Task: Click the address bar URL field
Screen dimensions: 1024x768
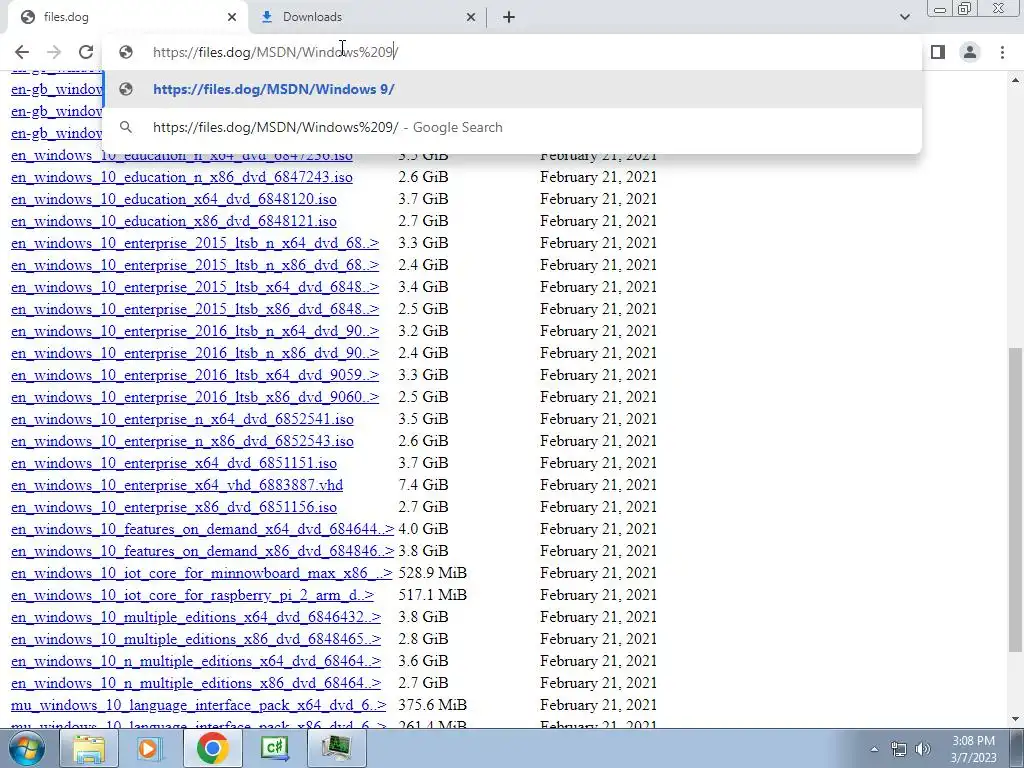Action: [x=513, y=52]
